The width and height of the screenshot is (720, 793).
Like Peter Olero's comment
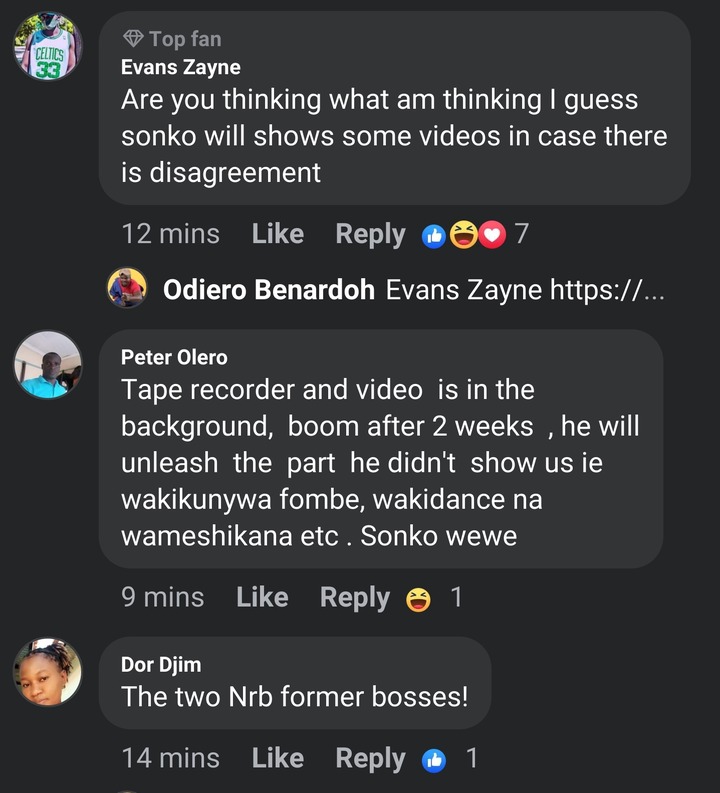point(261,597)
